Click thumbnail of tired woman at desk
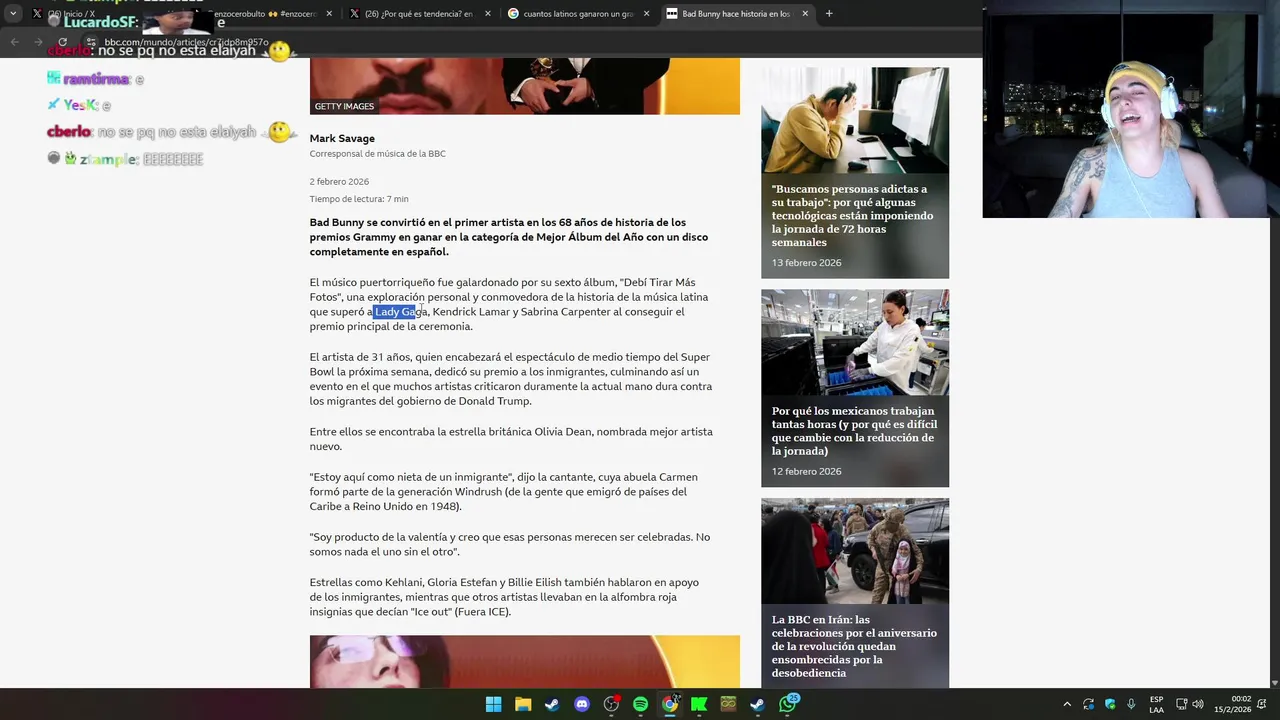 point(855,121)
